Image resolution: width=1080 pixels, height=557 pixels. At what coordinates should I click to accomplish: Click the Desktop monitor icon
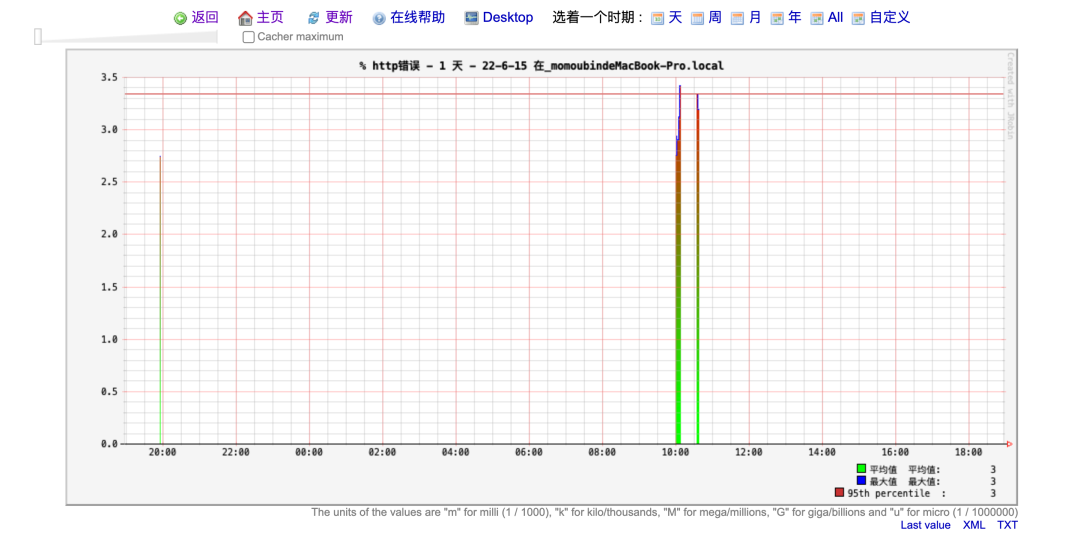click(x=471, y=18)
